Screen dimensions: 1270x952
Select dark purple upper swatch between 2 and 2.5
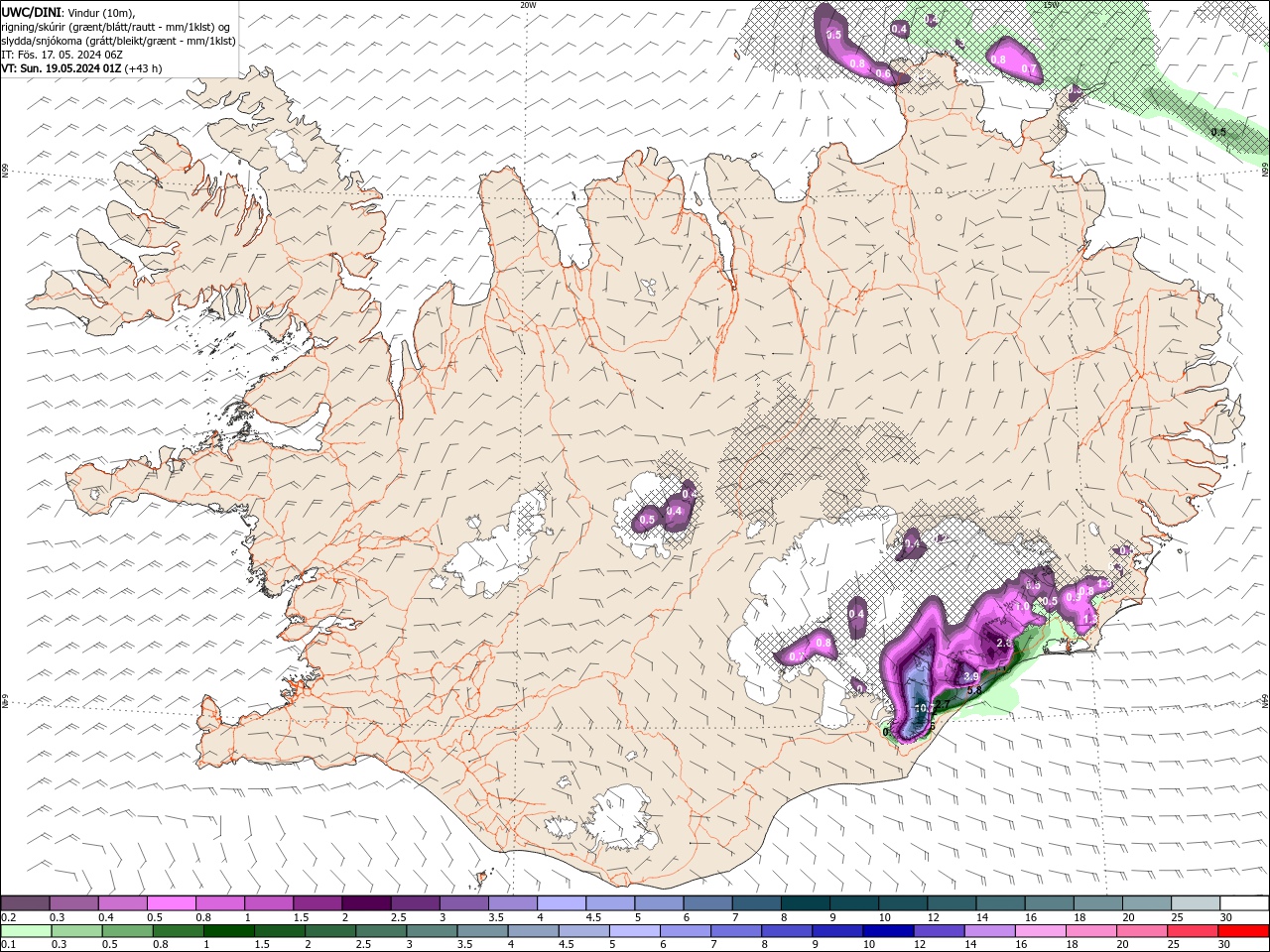[x=366, y=903]
